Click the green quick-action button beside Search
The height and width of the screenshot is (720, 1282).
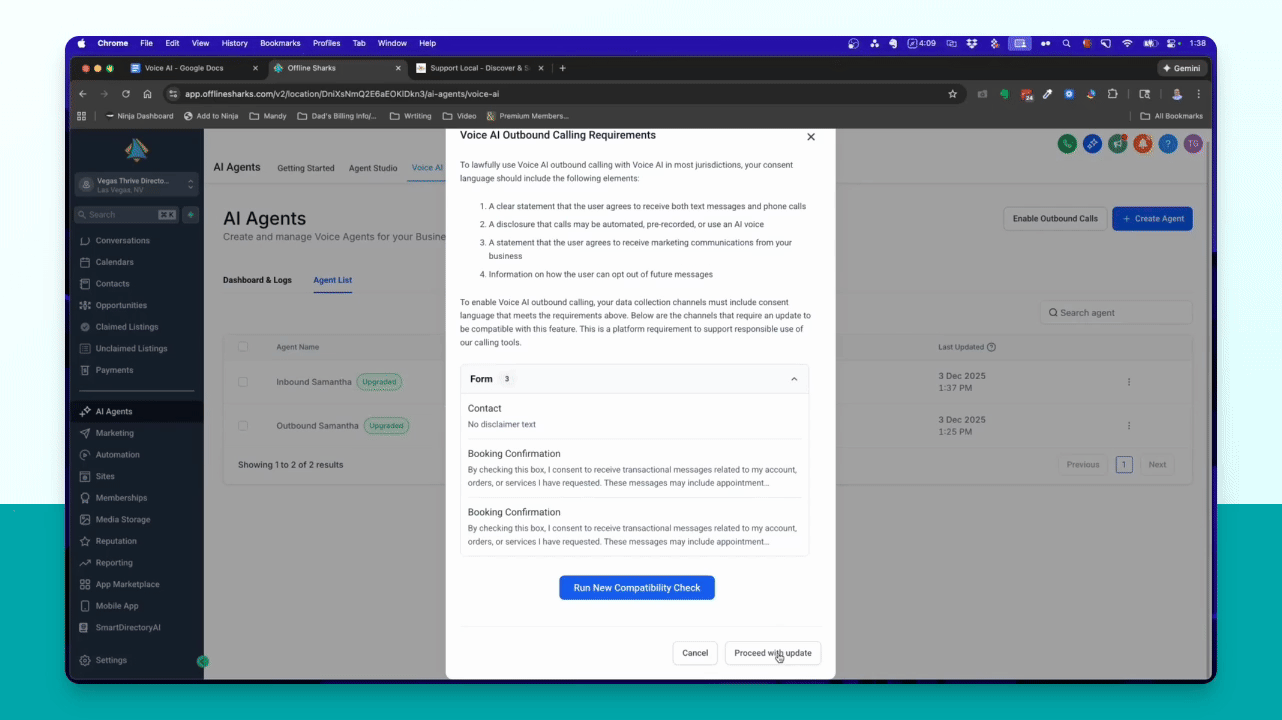(190, 215)
